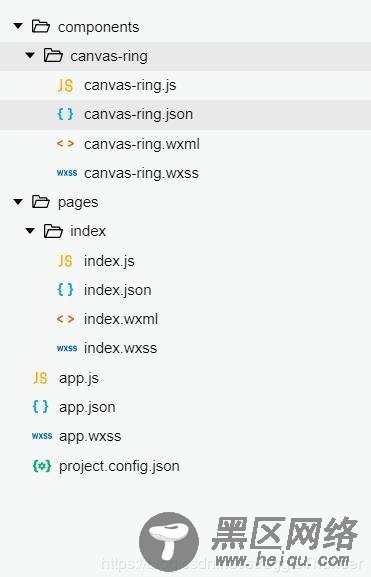Open app.json file
Viewport: 371px width, 577px height.
coord(87,407)
